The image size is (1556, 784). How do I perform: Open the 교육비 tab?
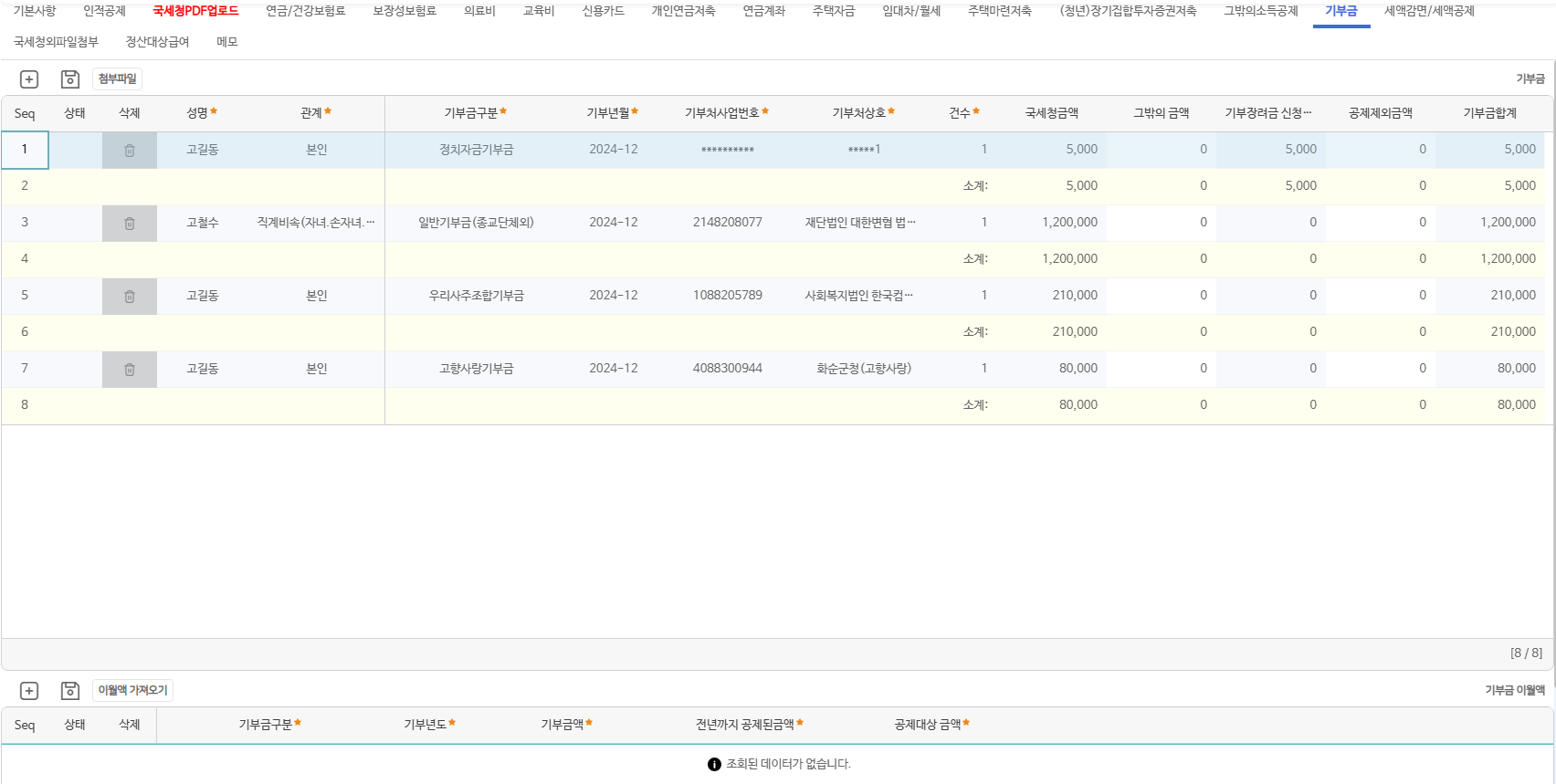pyautogui.click(x=539, y=11)
